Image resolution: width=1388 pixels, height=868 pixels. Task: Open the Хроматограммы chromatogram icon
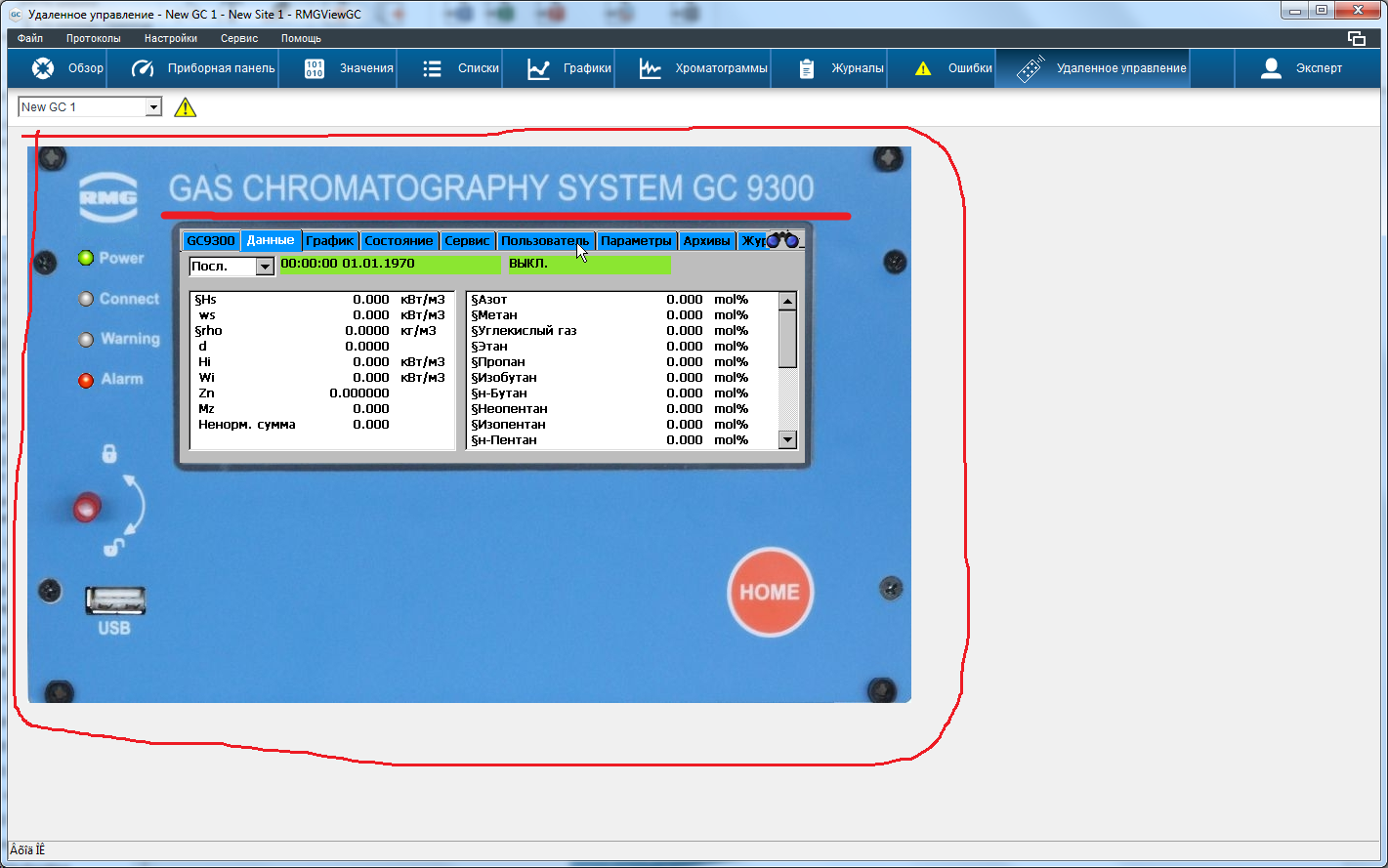tap(651, 68)
